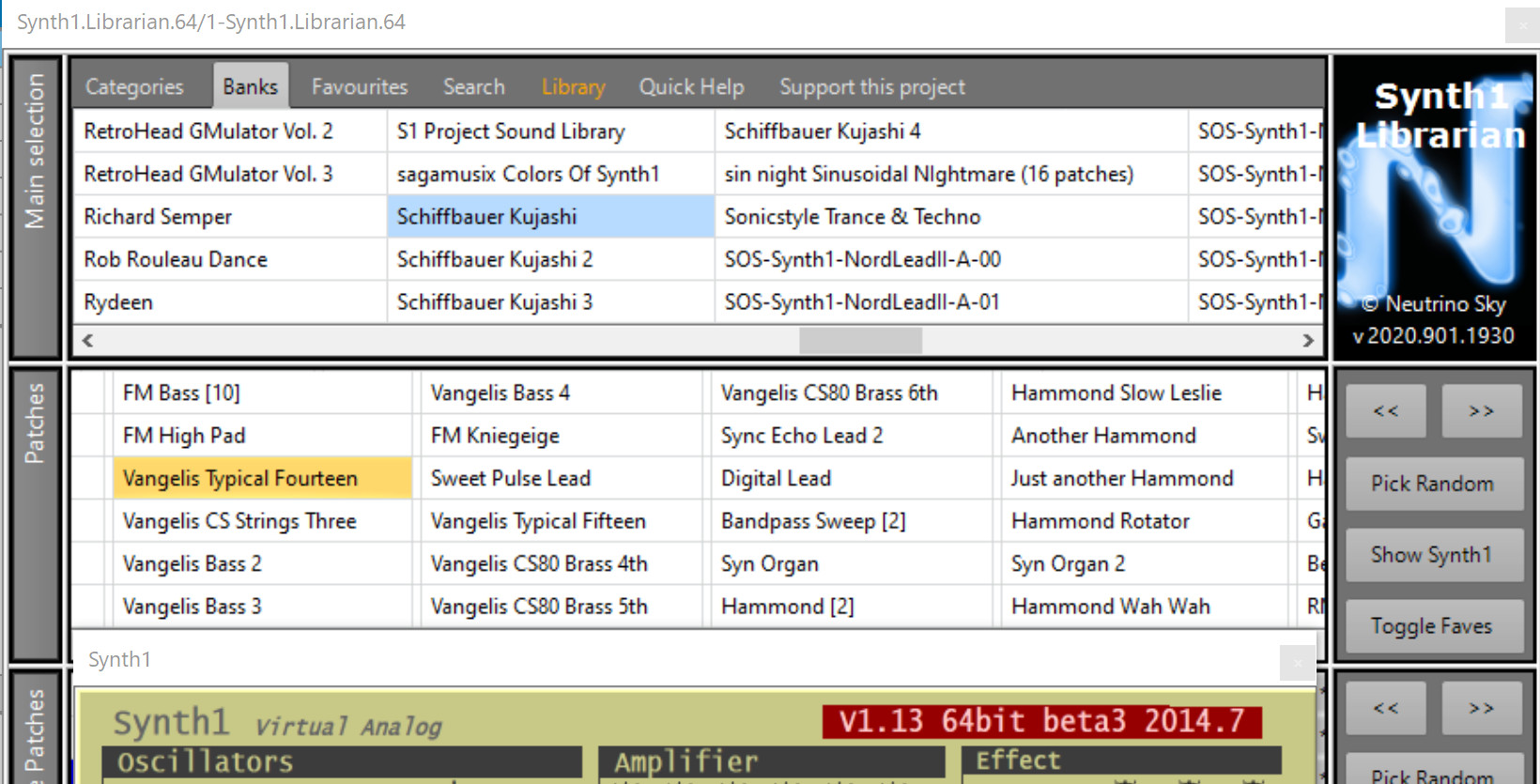Choose the Rob Rouleau Dance bank

click(230, 260)
